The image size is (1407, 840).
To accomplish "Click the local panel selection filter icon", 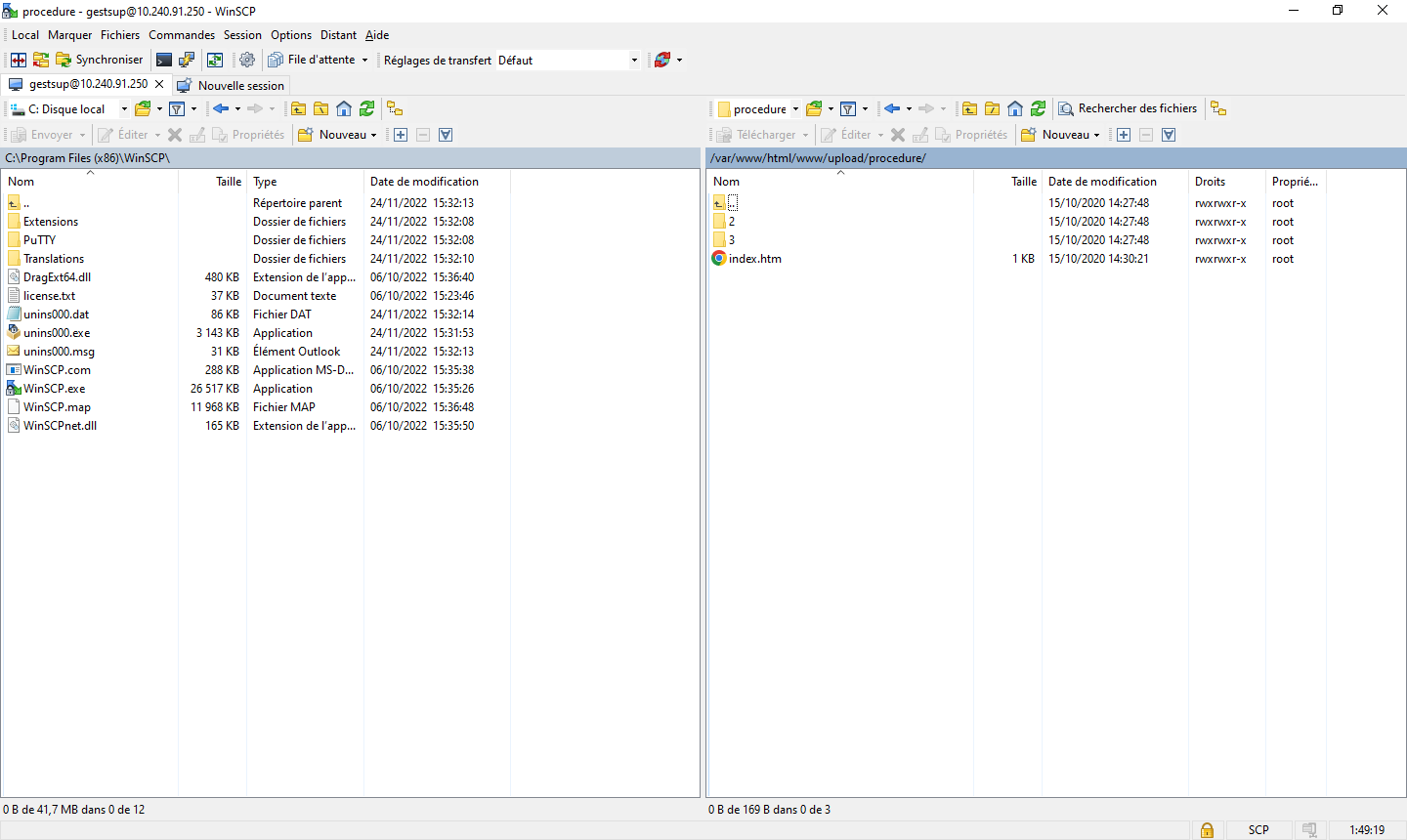I will (x=446, y=135).
